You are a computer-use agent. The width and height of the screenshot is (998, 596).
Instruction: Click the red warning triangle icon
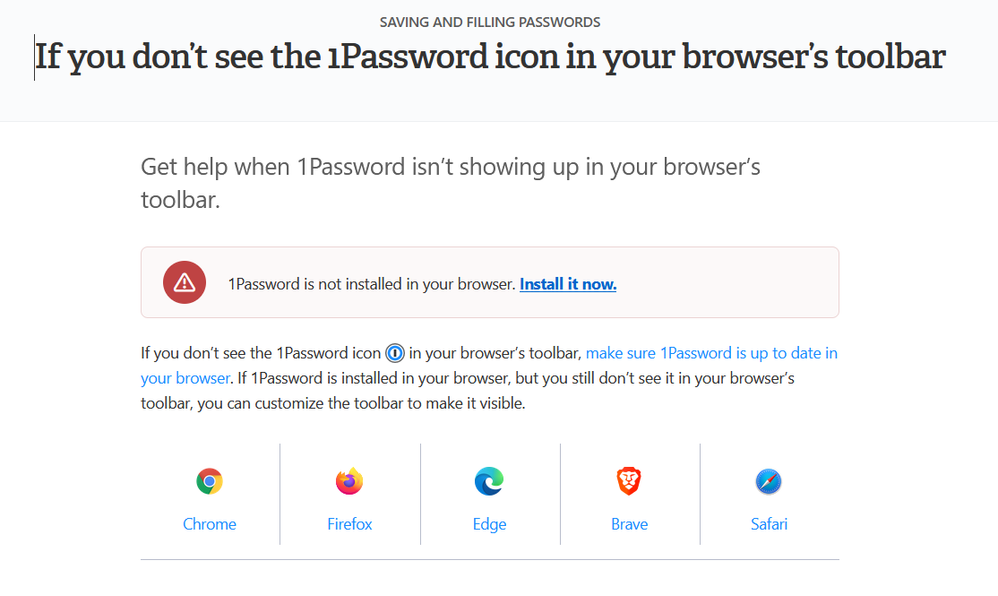click(x=184, y=283)
